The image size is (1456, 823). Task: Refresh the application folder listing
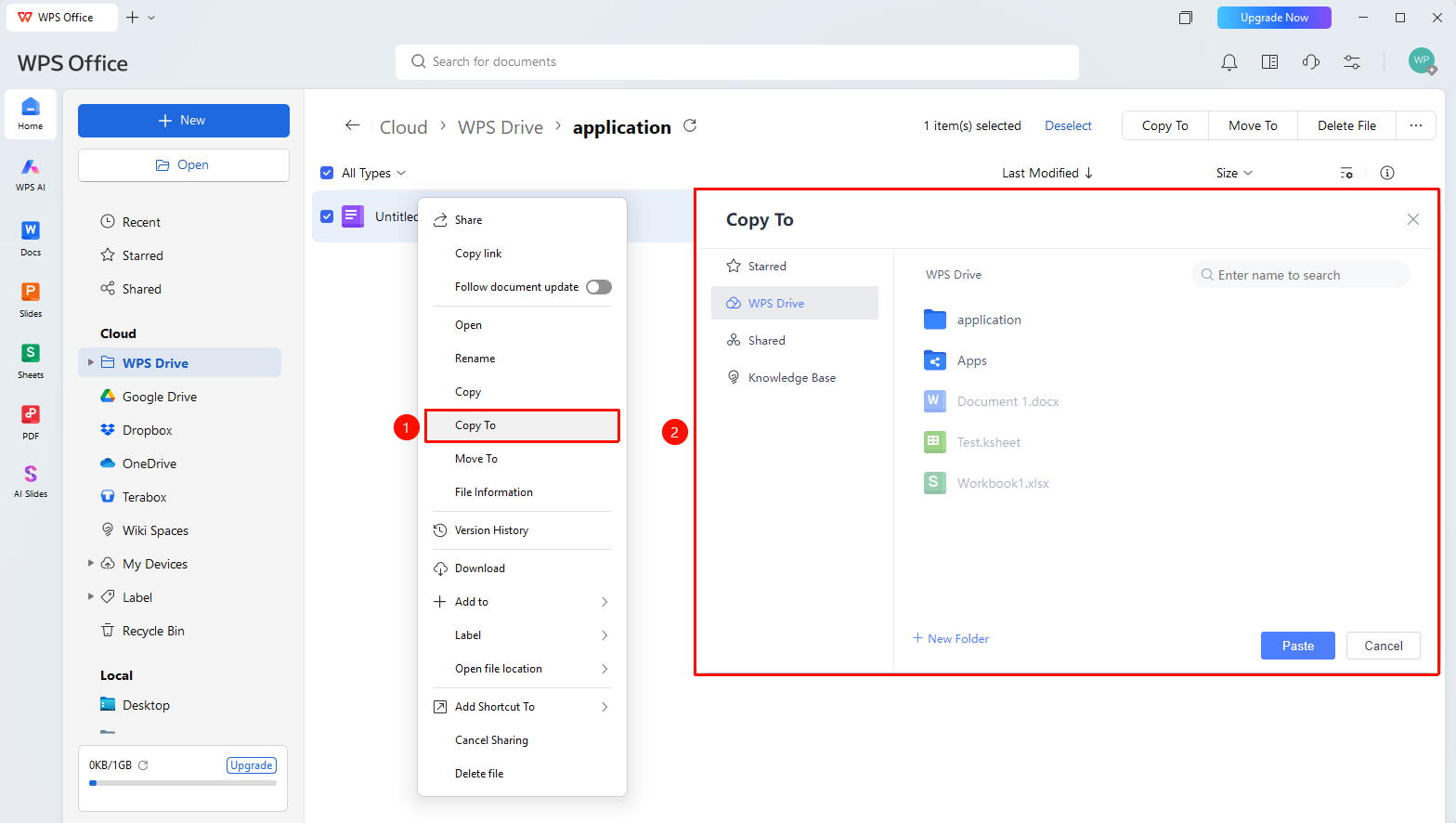690,125
